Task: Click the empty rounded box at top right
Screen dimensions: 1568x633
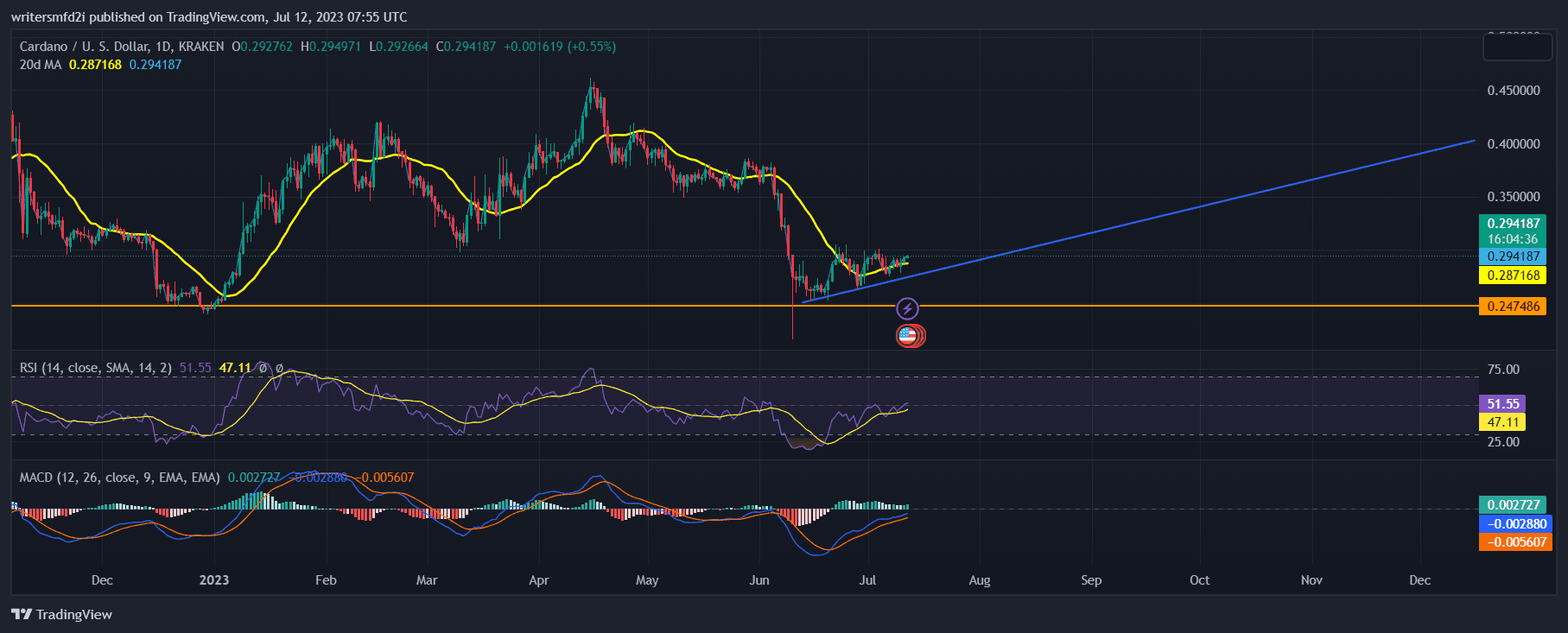Action: [1517, 47]
